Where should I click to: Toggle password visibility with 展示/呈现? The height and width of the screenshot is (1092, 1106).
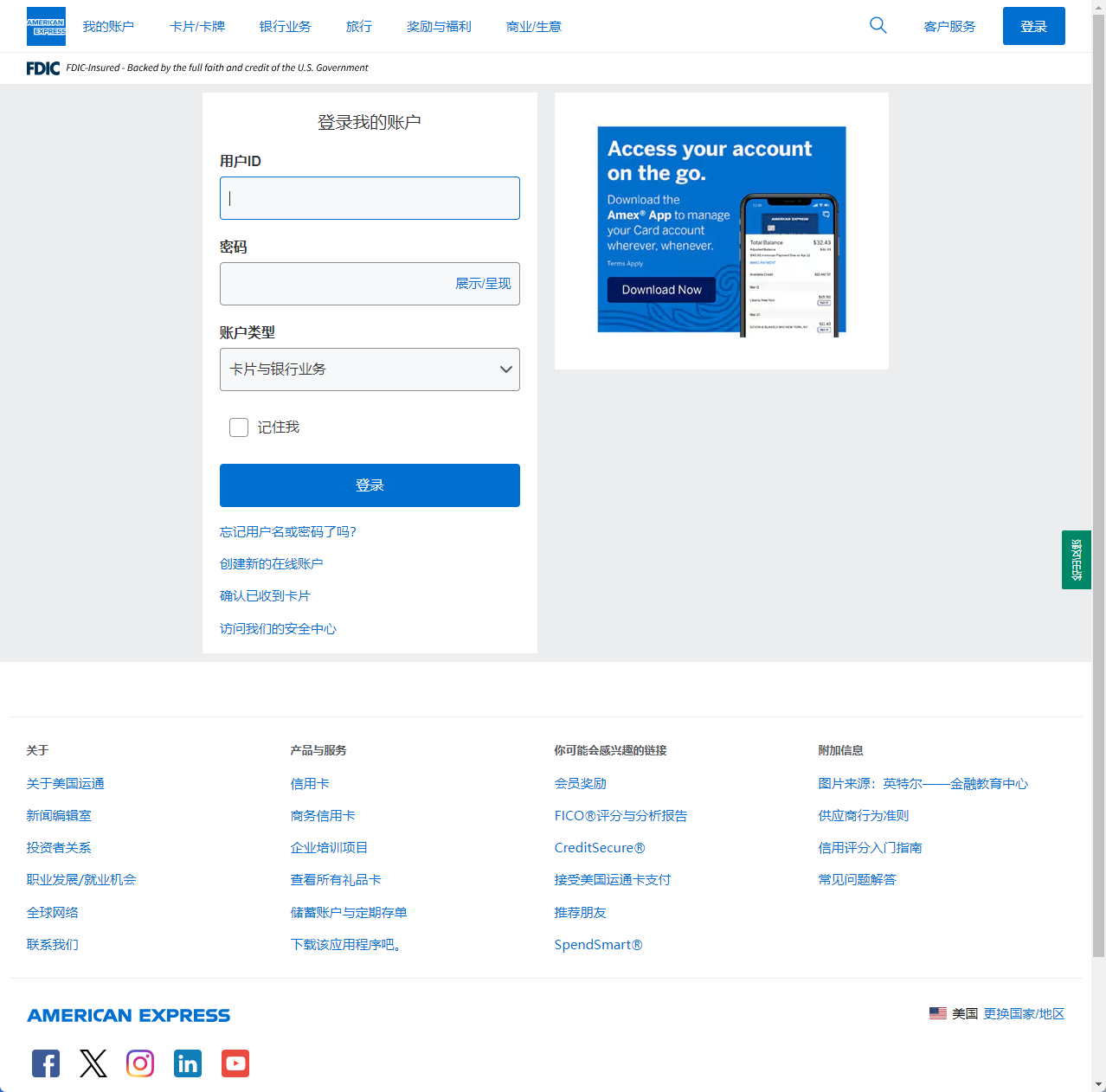tap(483, 284)
